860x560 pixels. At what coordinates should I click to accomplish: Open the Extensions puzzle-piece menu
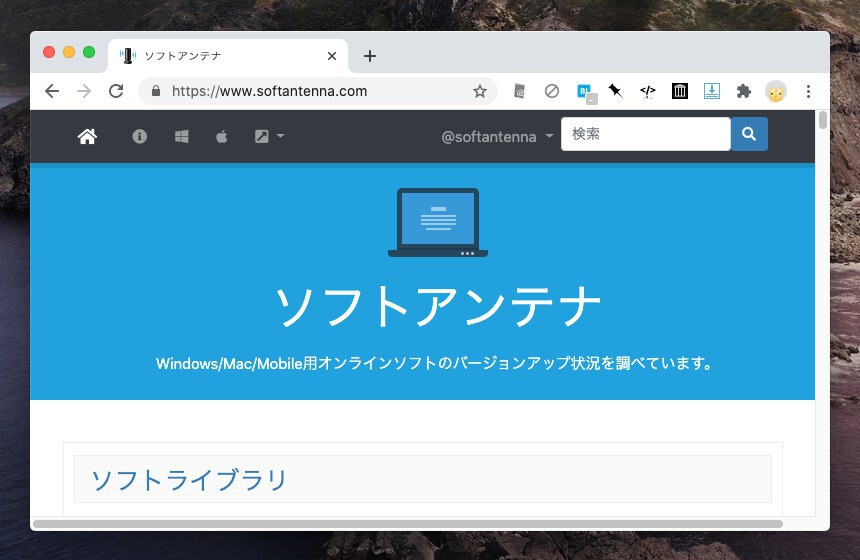744,91
